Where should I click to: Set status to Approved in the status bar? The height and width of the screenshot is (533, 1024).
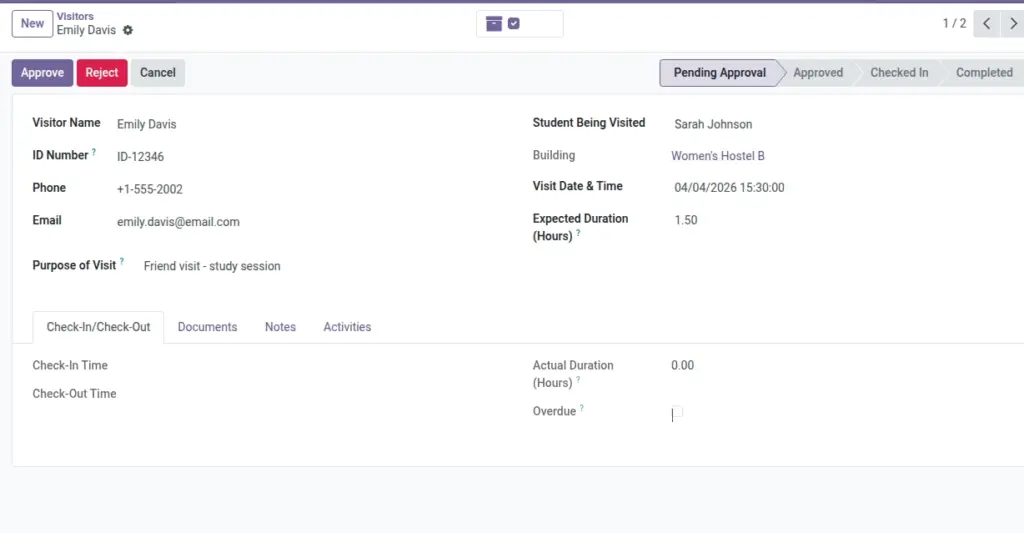(818, 73)
